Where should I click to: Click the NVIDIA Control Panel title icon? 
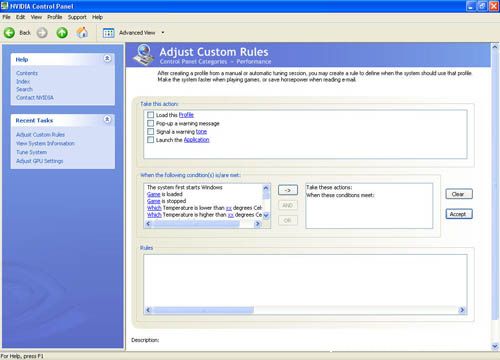4,6
